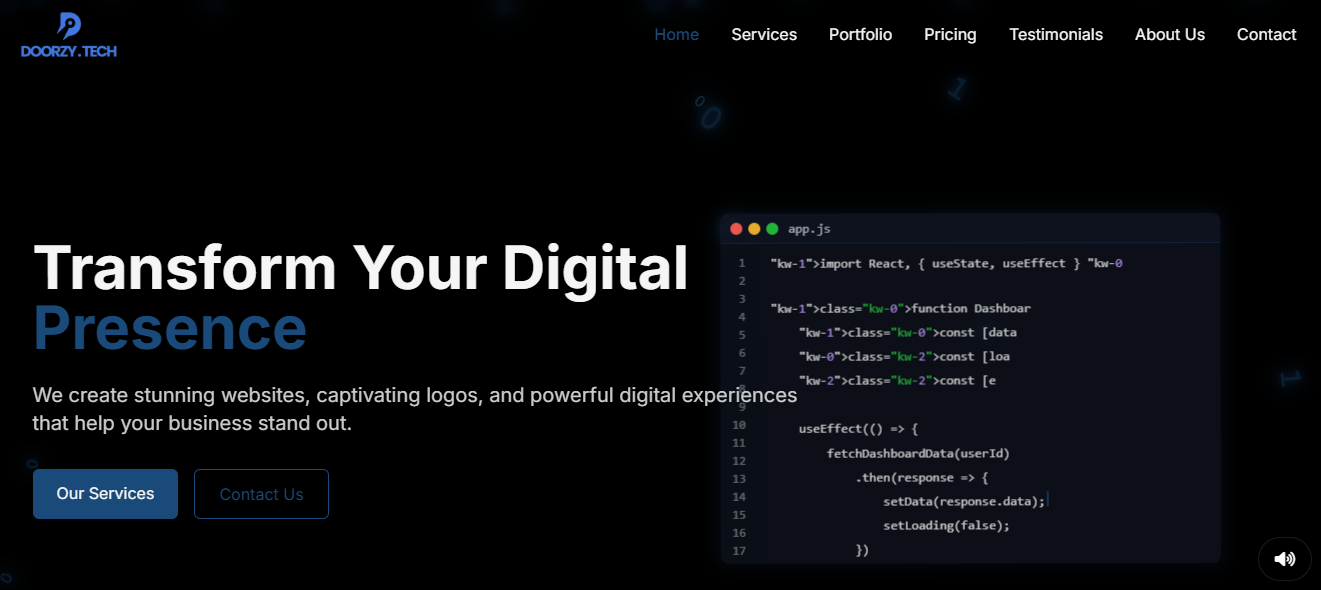
Task: Click the red close dot on app.js window
Action: pyautogui.click(x=736, y=228)
